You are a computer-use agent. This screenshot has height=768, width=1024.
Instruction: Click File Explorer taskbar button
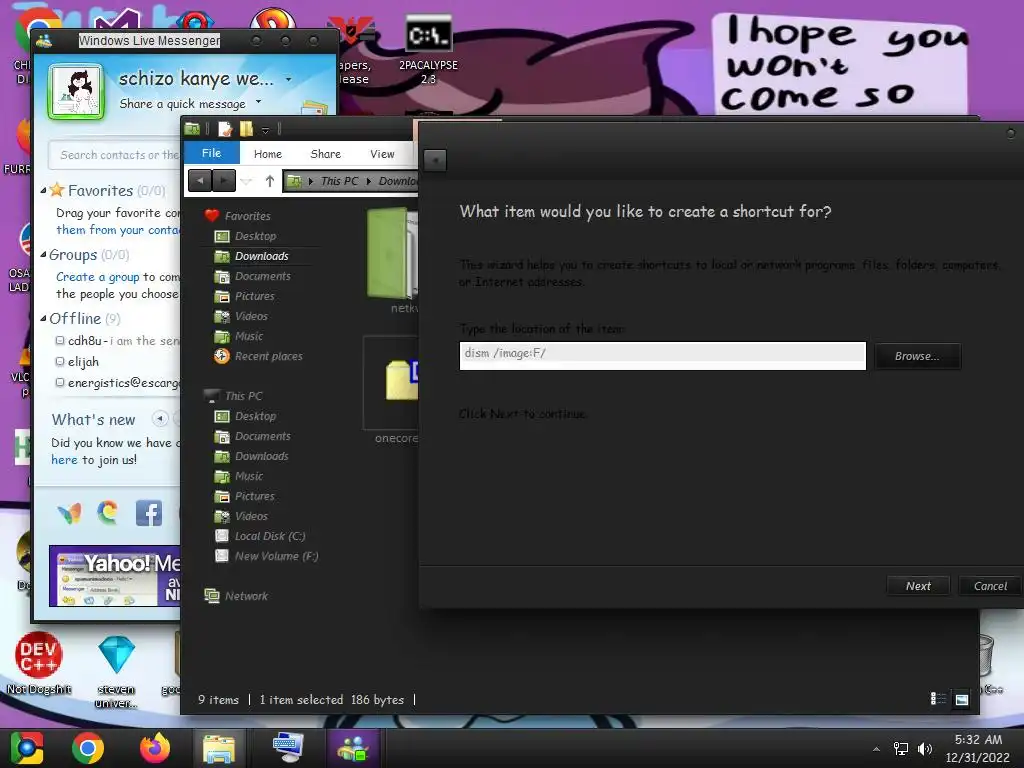pos(219,748)
